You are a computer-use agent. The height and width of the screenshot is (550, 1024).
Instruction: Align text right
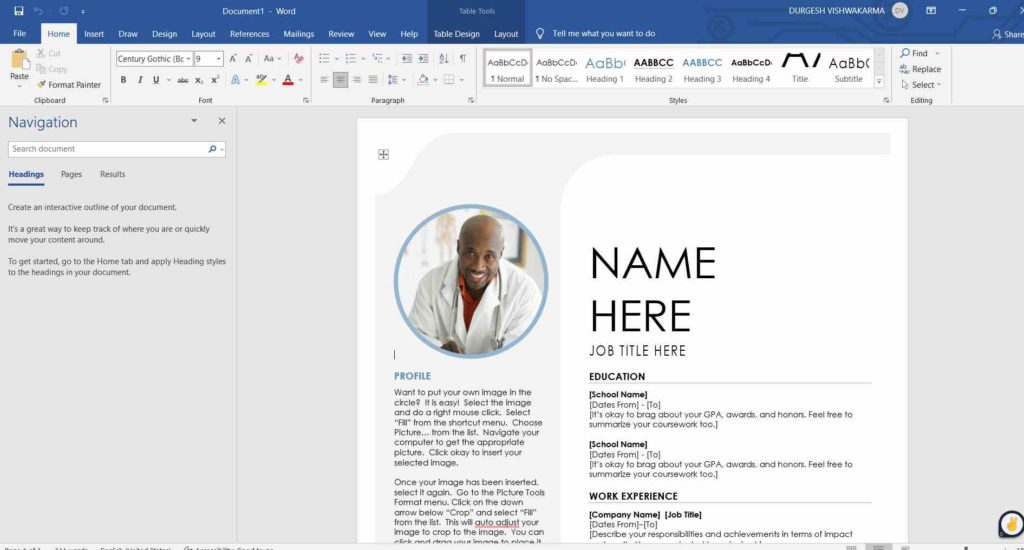(x=357, y=80)
